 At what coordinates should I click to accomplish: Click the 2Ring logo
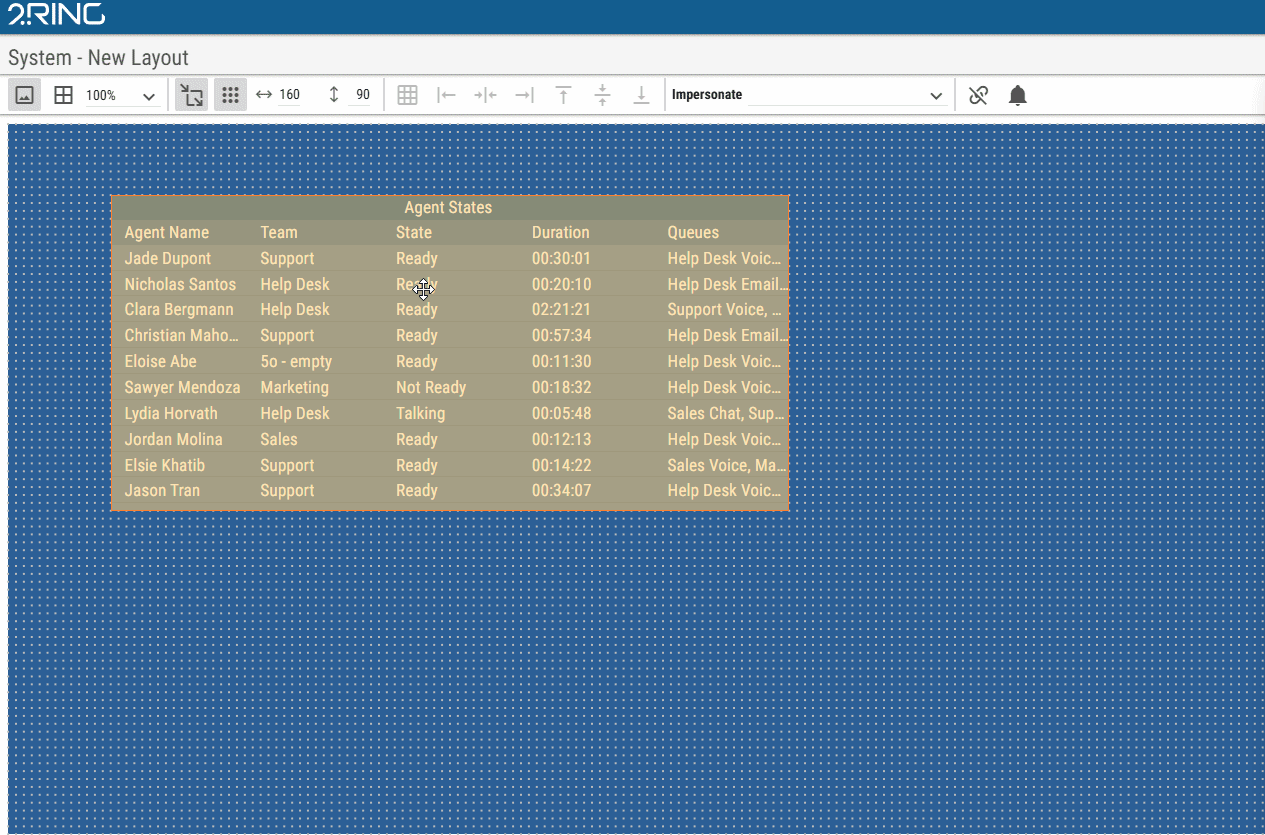56,14
